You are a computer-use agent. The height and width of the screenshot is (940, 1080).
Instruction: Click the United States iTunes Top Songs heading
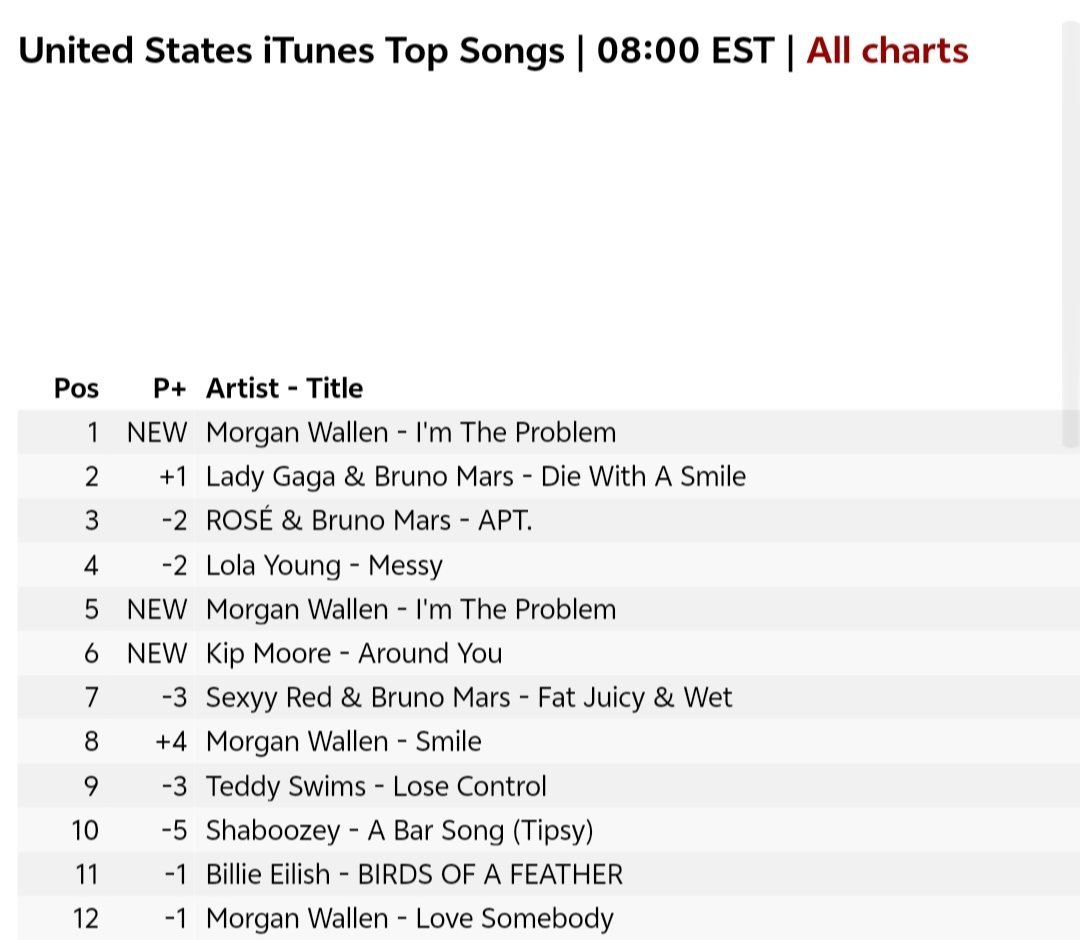click(x=291, y=51)
